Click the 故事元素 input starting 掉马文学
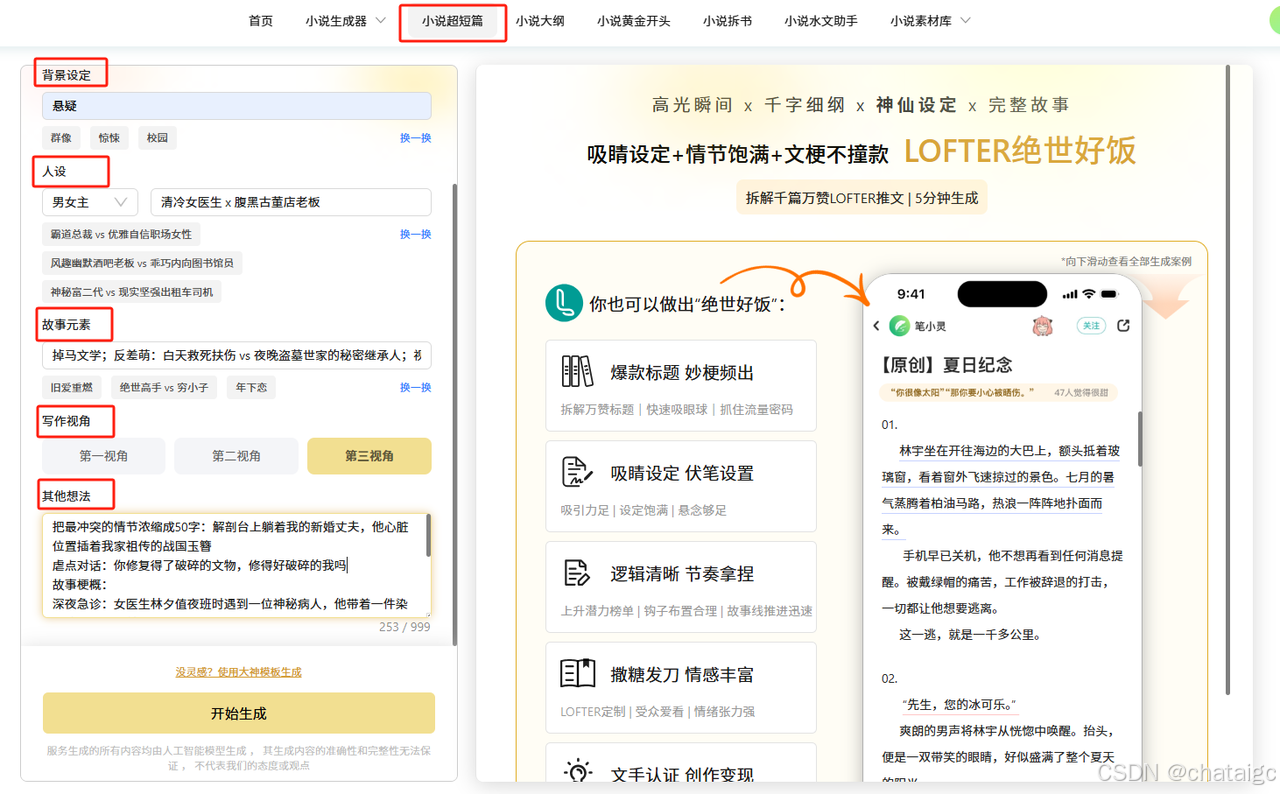Viewport: 1280px width, 794px height. [237, 355]
